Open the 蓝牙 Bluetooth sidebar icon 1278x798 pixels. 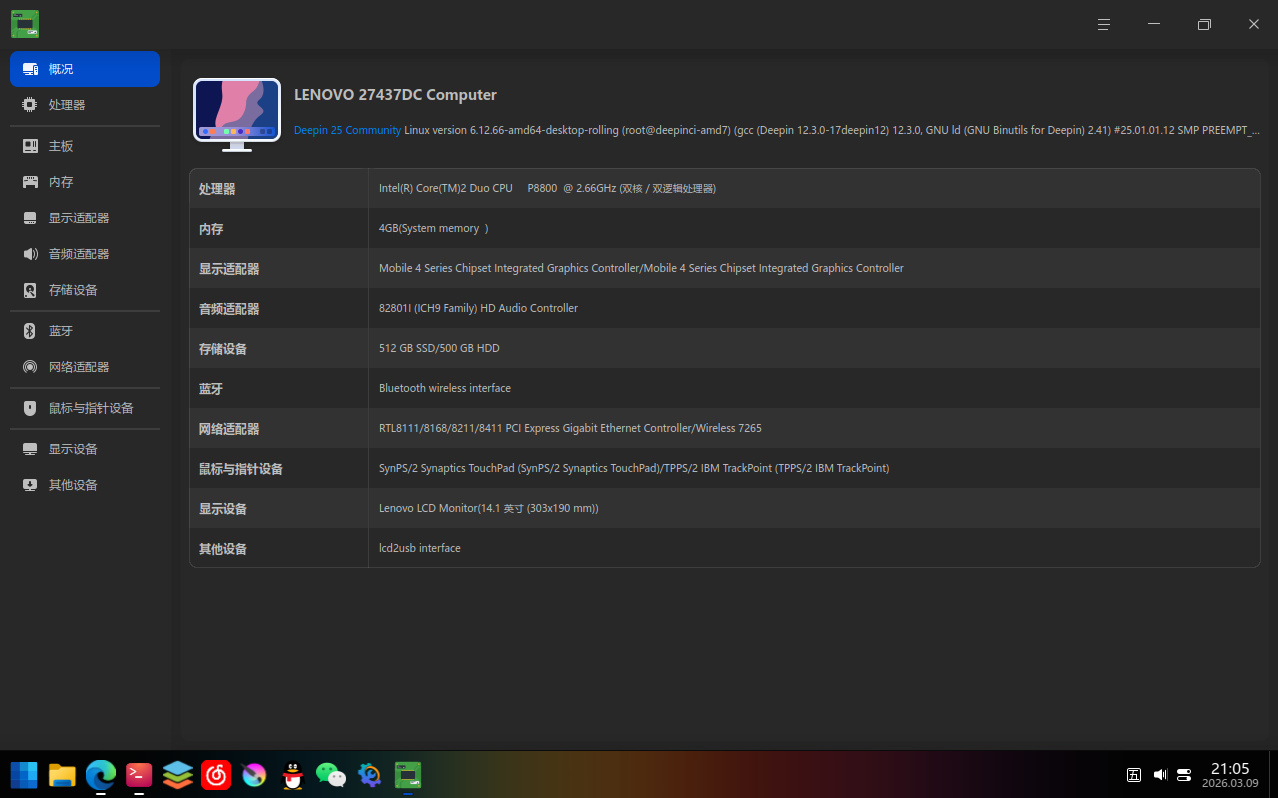(30, 331)
